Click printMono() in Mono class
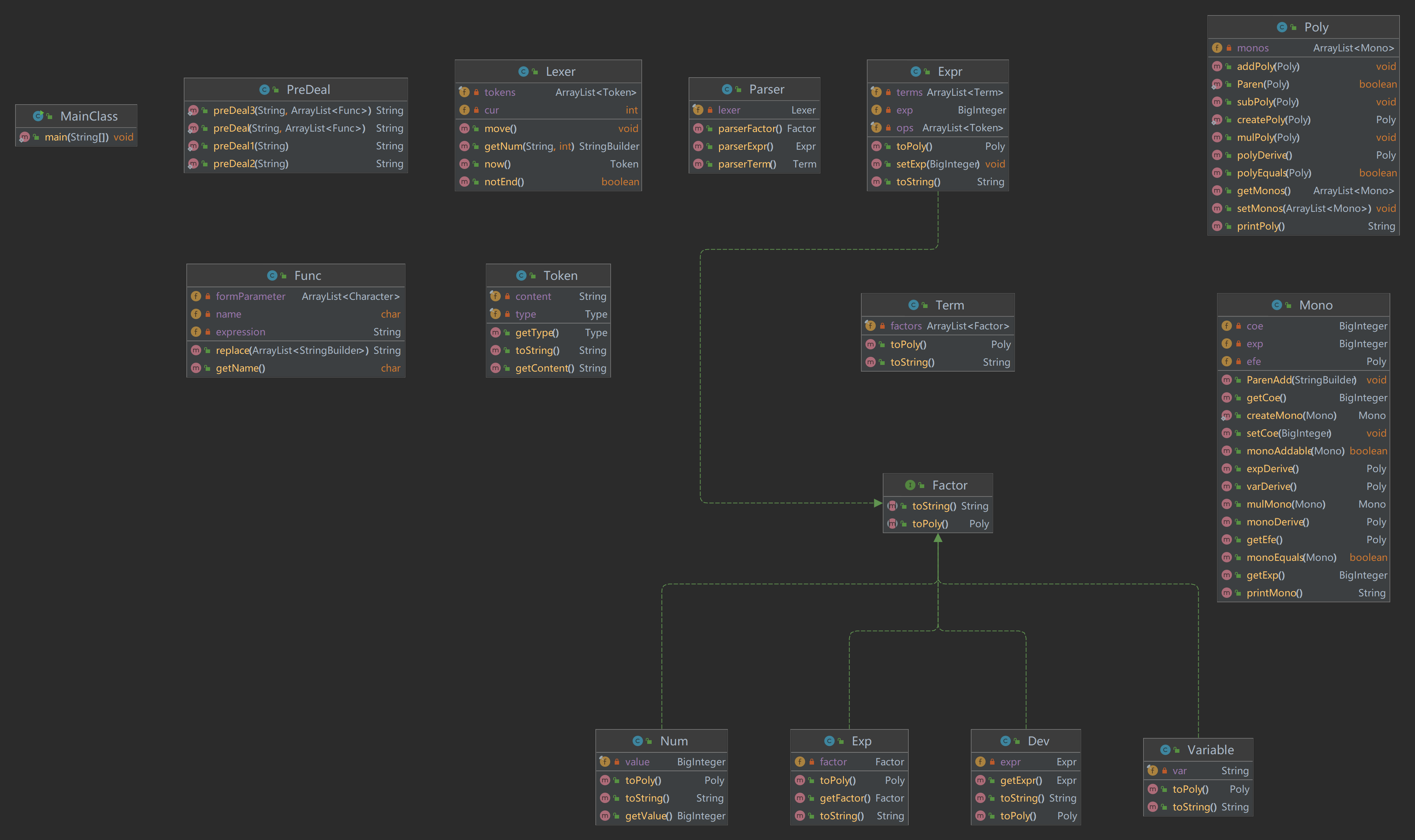Viewport: 1415px width, 840px height. click(x=1303, y=593)
